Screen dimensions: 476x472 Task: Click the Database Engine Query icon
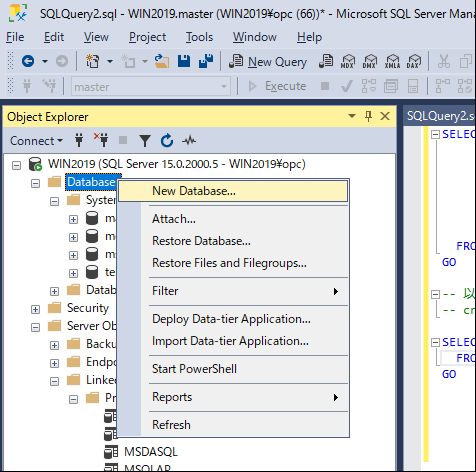[x=326, y=61]
